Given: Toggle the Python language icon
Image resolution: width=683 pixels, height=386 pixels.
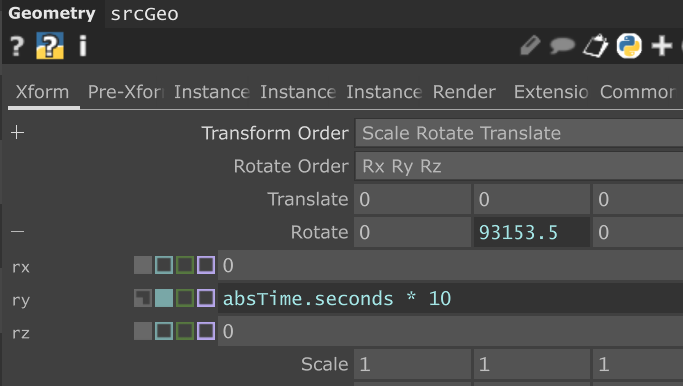Looking at the screenshot, I should click(629, 46).
